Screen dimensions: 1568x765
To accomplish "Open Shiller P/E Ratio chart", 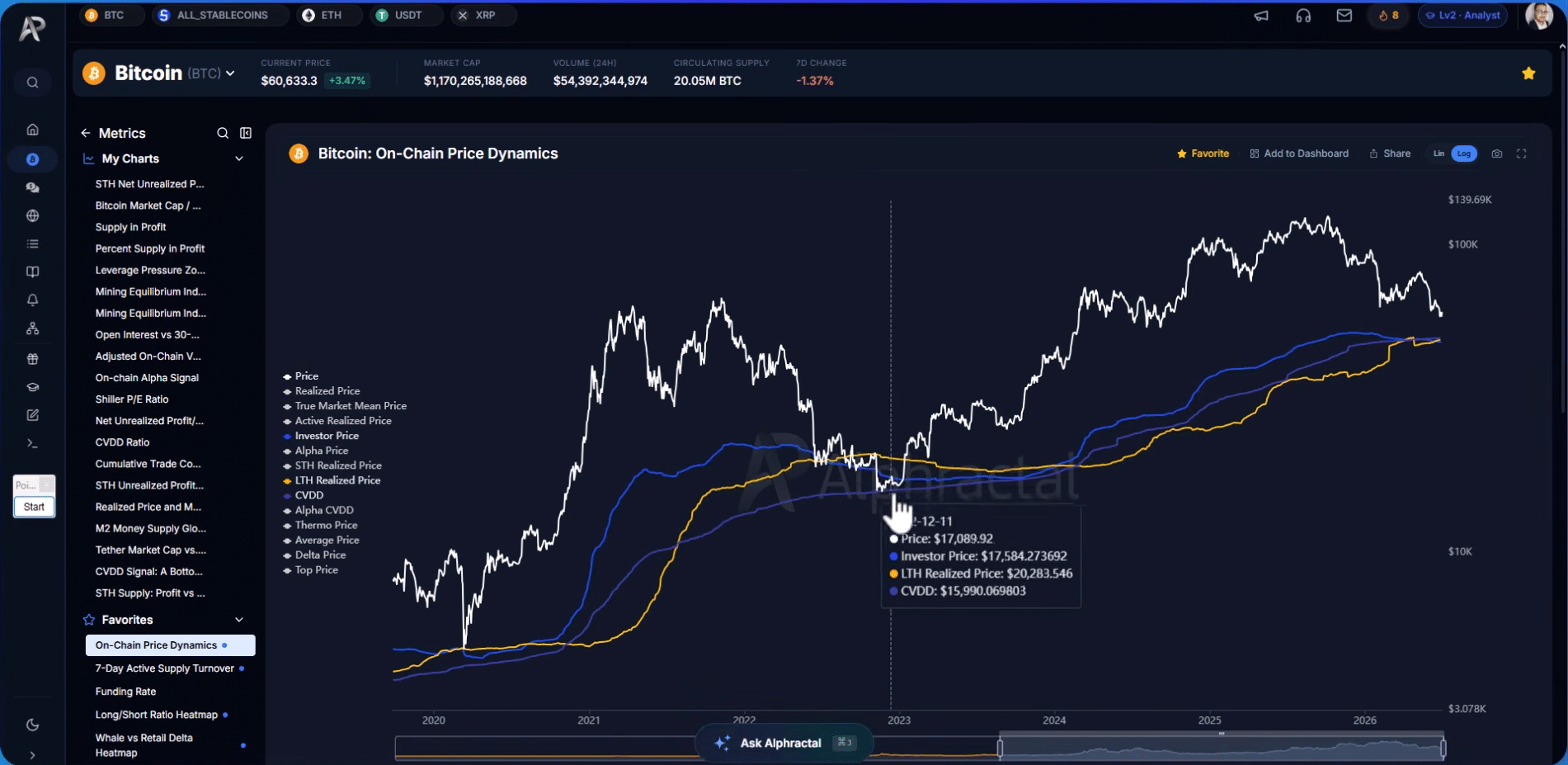I will coord(132,399).
